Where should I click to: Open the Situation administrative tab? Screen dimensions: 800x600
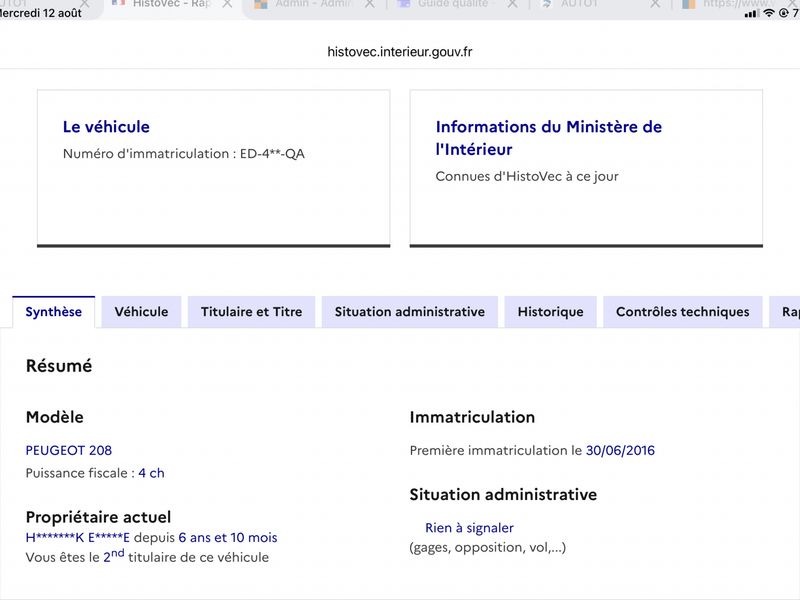coord(410,312)
